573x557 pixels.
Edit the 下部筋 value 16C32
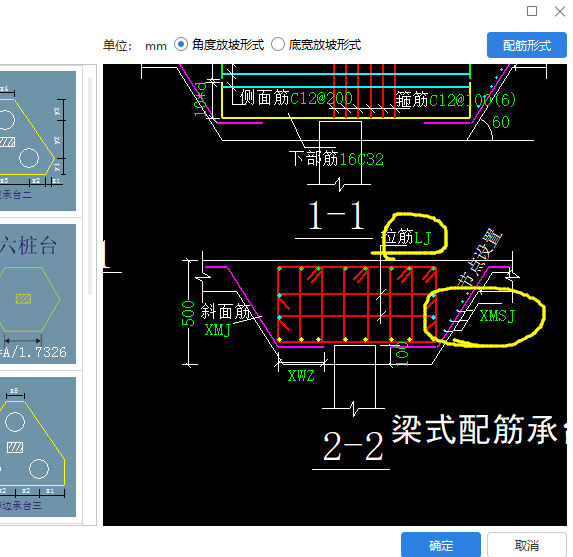[x=362, y=159]
